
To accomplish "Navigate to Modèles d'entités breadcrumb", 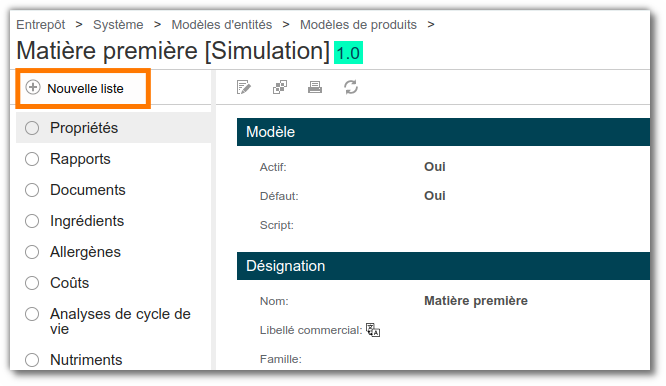I will coord(222,25).
